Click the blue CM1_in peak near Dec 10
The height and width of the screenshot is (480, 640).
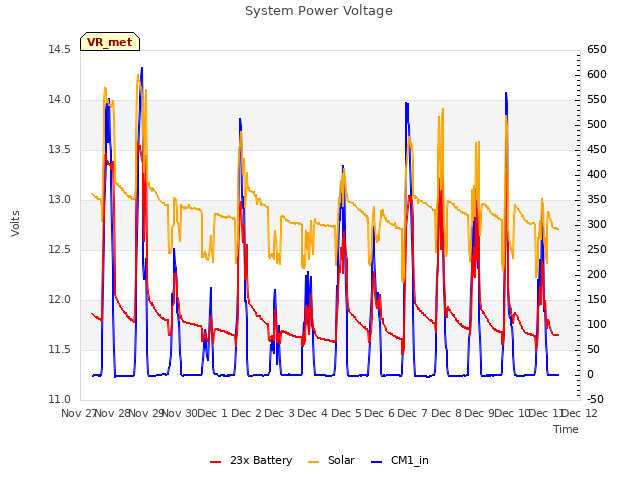pos(506,93)
